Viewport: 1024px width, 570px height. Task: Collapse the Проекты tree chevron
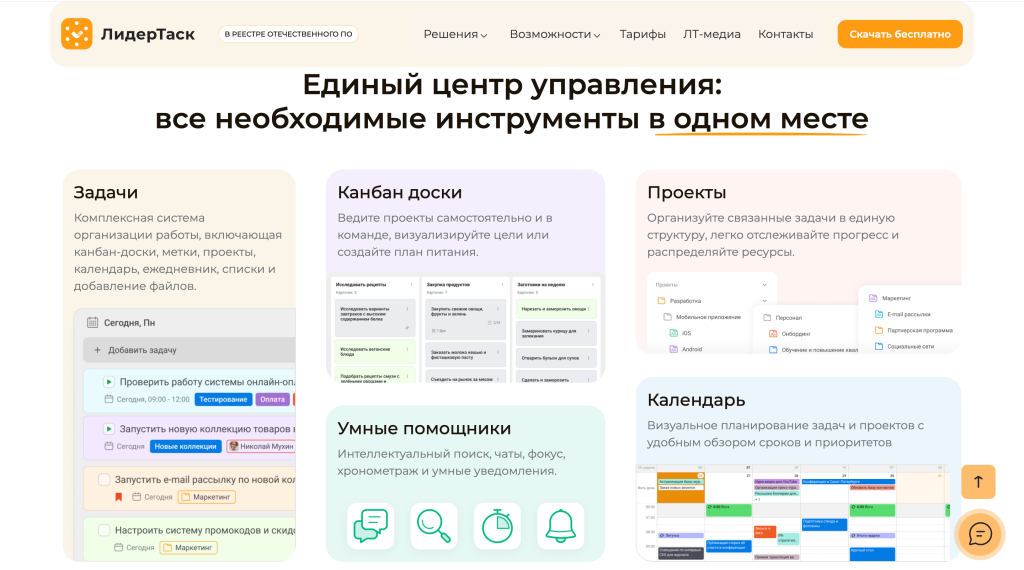tap(765, 285)
